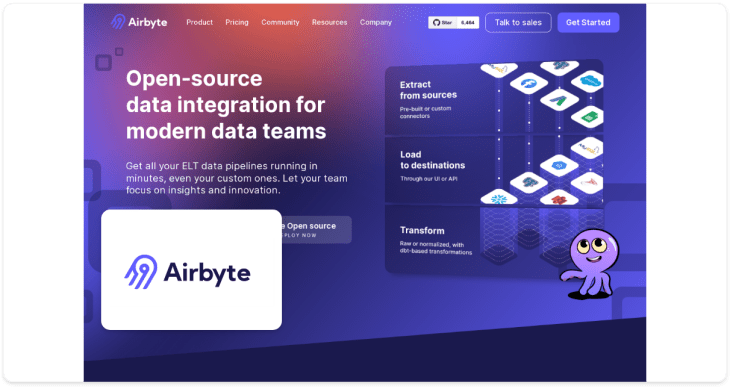Screen dimensions: 730x389
Task: Click the large Airbyte logo card
Action: 191,270
